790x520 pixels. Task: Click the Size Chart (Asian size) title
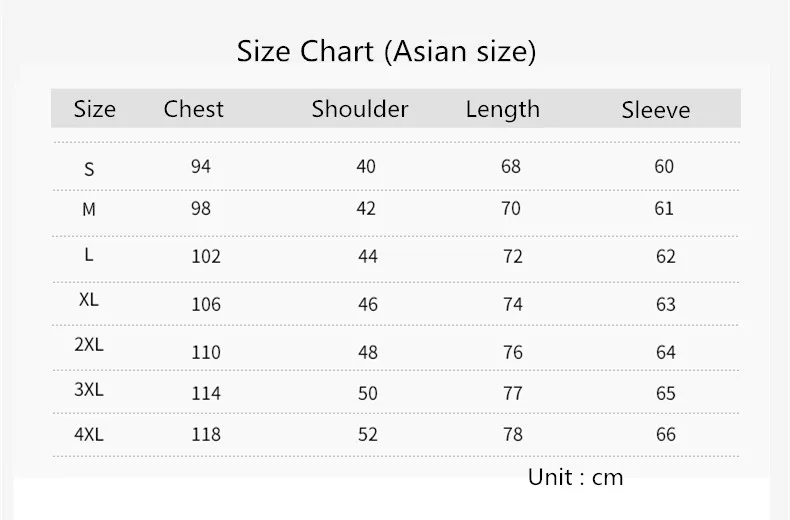tap(386, 52)
